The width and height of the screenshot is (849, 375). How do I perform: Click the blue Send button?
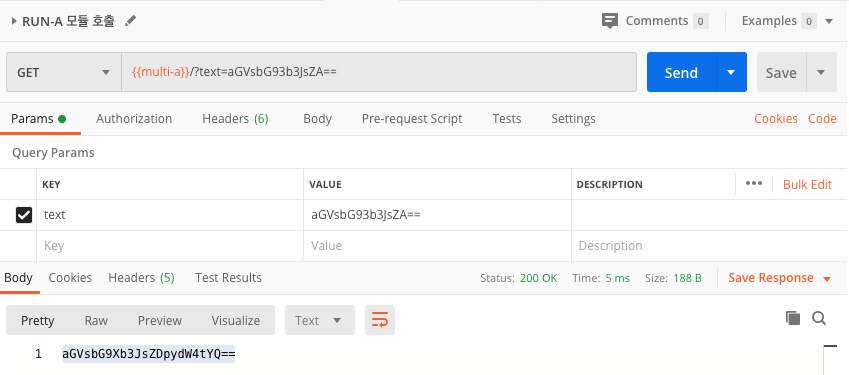click(681, 72)
